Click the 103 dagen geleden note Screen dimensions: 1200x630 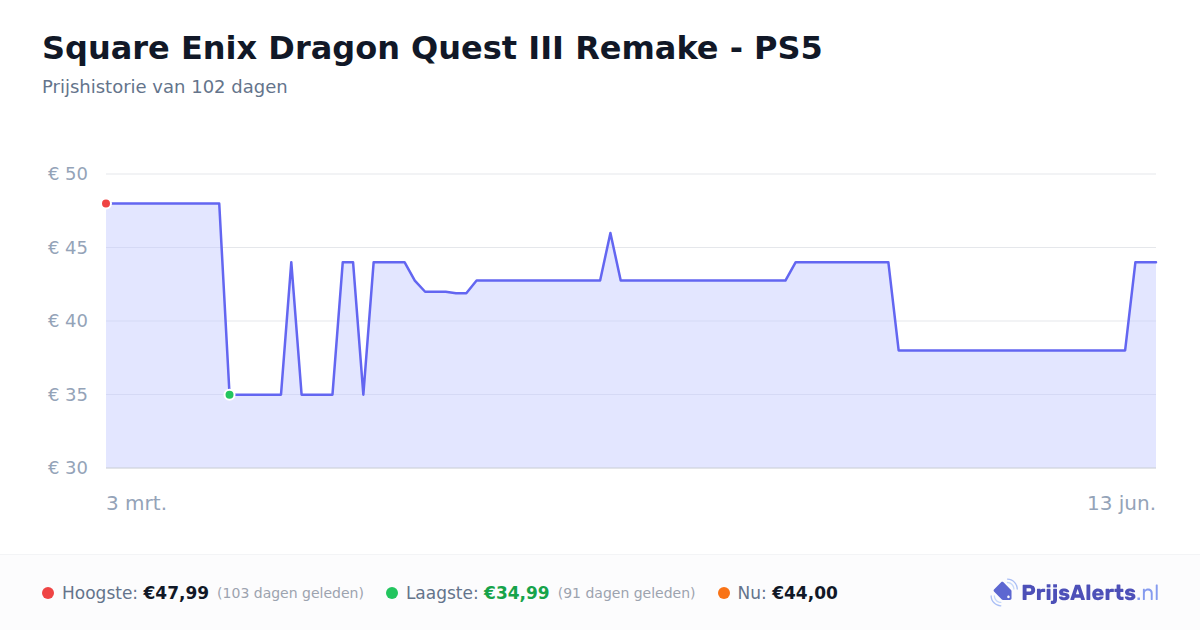point(290,594)
